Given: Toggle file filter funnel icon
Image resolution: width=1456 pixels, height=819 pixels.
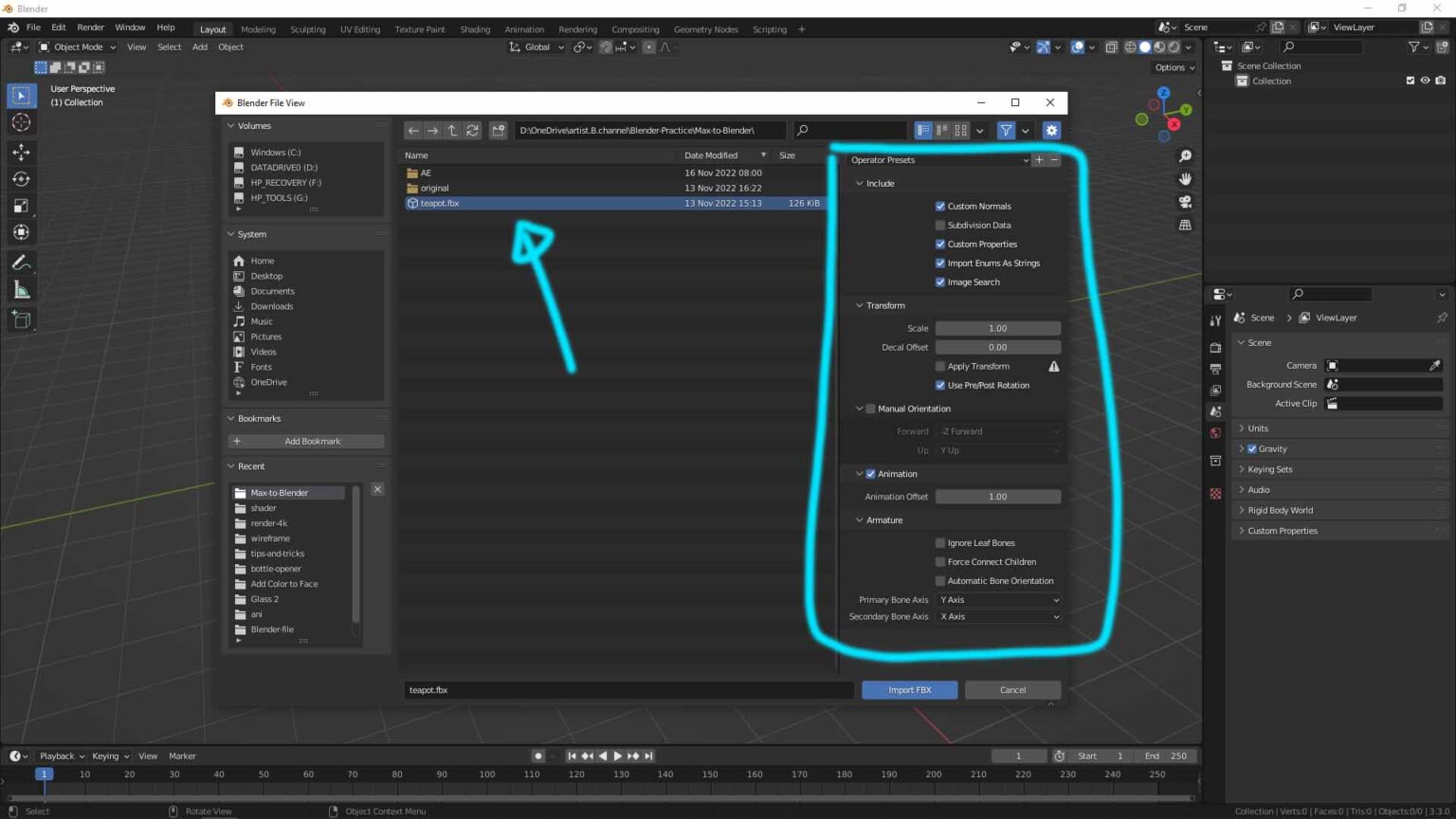Looking at the screenshot, I should (1006, 131).
